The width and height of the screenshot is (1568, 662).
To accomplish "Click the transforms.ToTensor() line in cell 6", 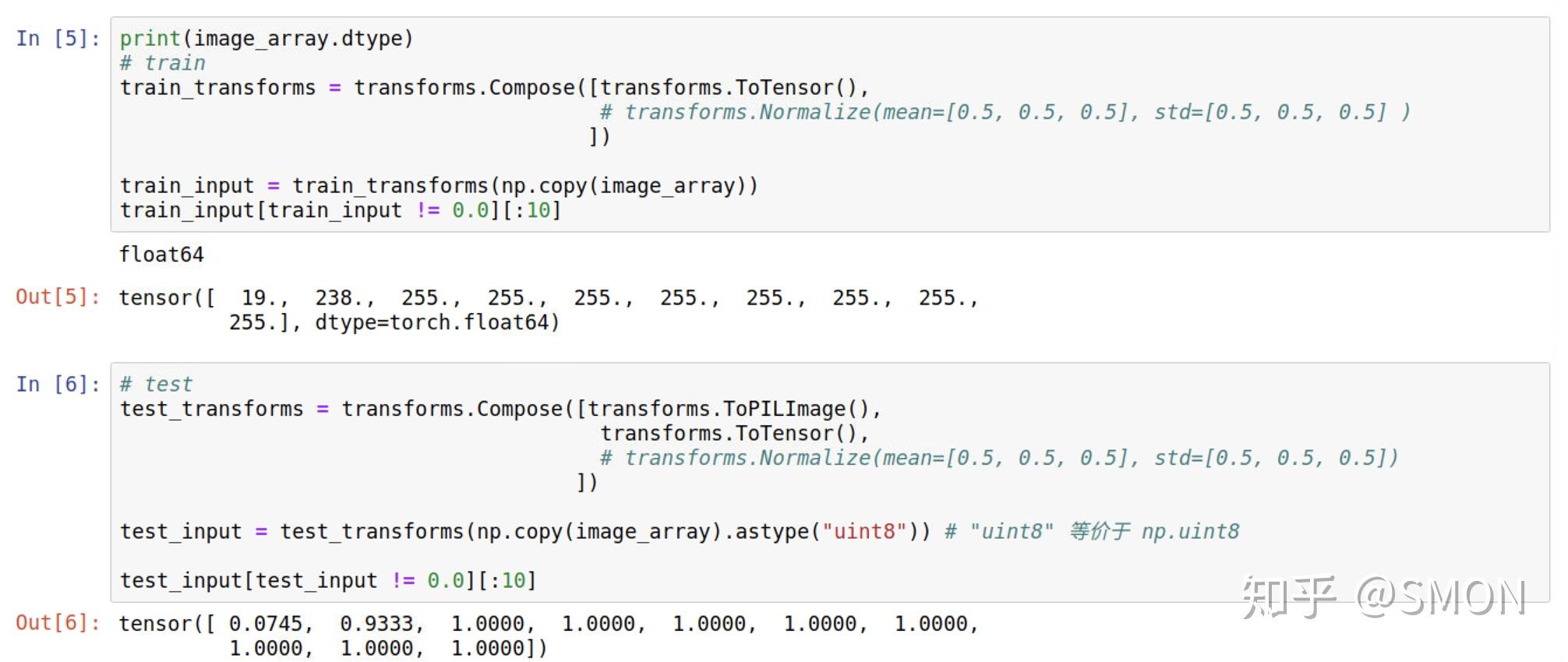I will (x=734, y=433).
